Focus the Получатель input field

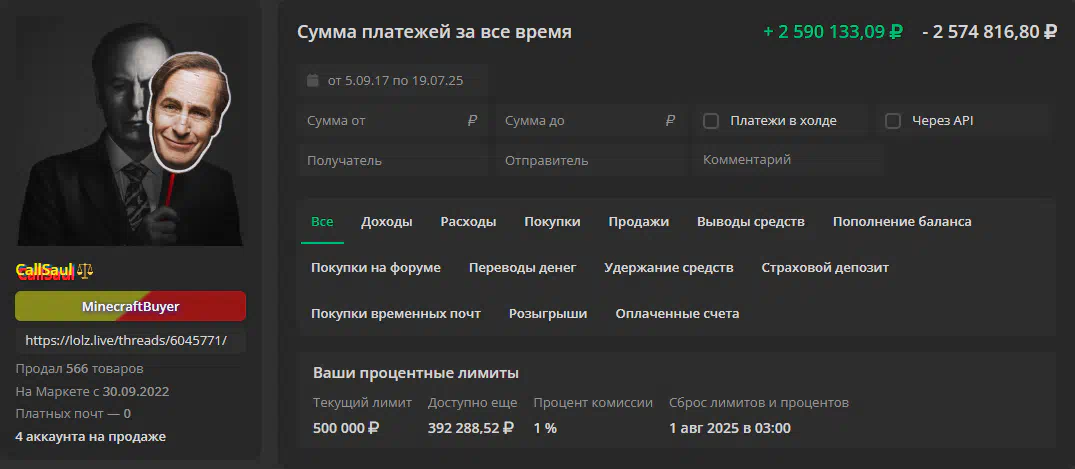[x=393, y=161]
